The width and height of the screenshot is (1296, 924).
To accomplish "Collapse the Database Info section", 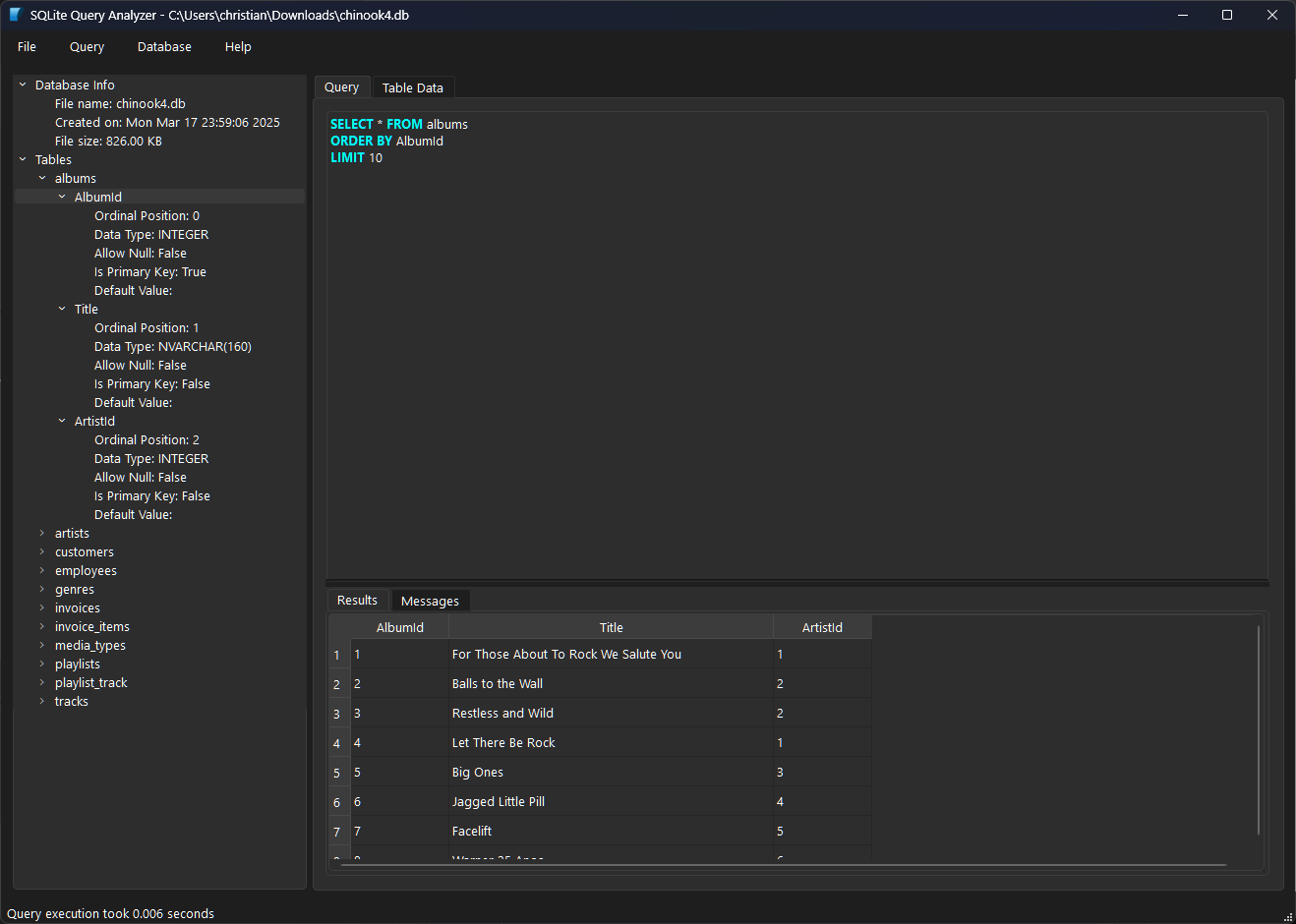I will [x=22, y=85].
